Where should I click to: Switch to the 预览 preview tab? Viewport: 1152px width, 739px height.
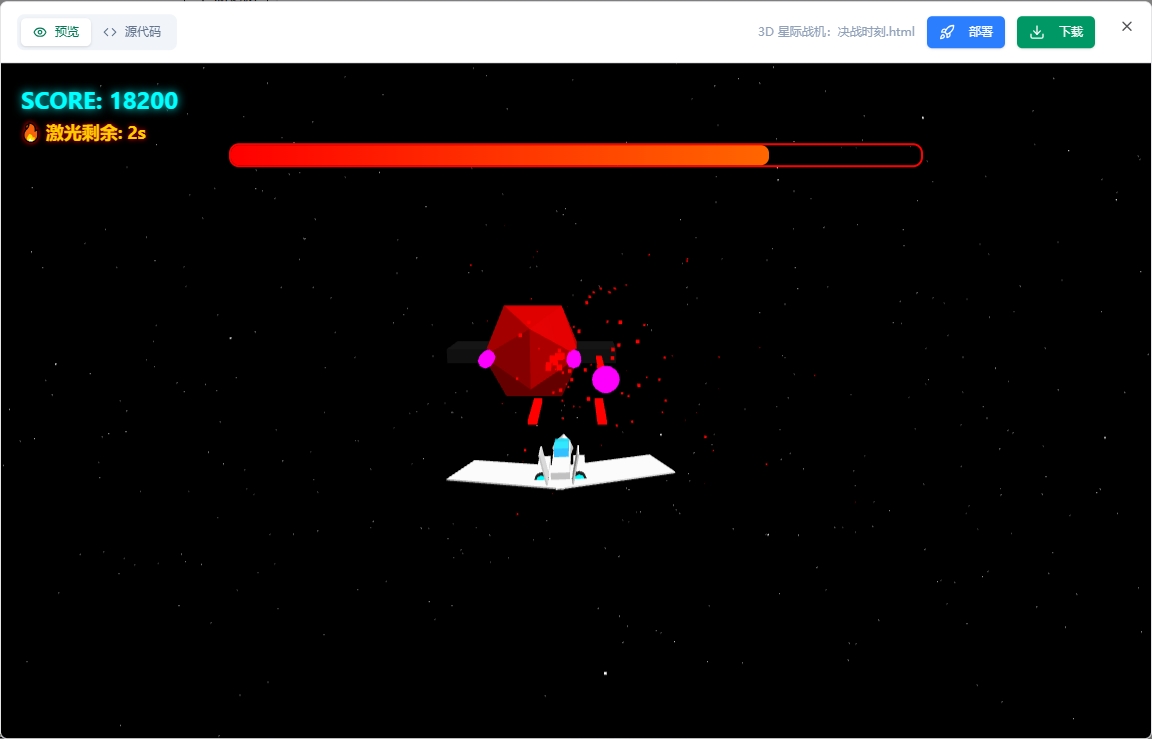(x=56, y=32)
